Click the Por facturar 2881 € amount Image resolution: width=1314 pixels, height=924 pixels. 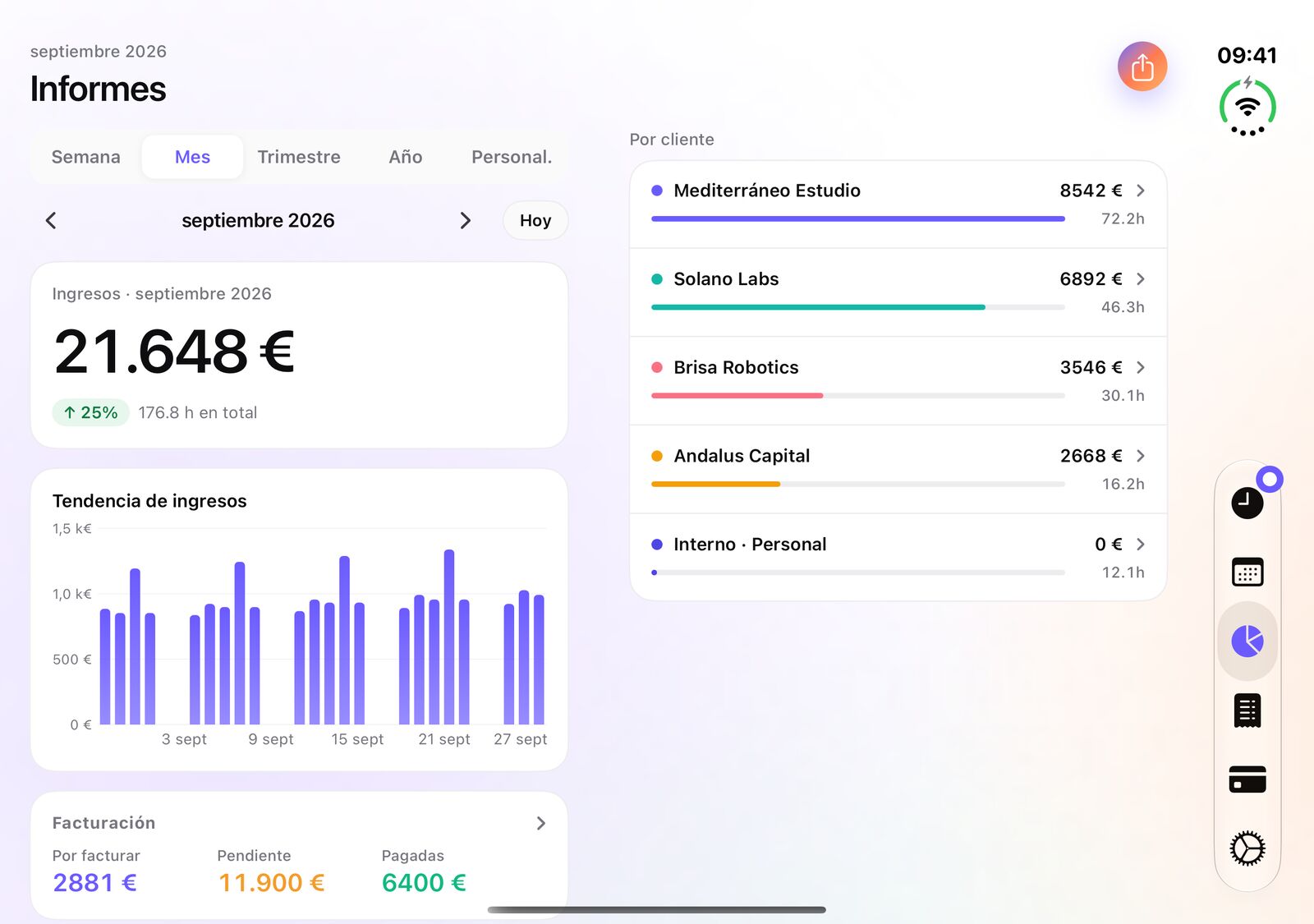95,882
